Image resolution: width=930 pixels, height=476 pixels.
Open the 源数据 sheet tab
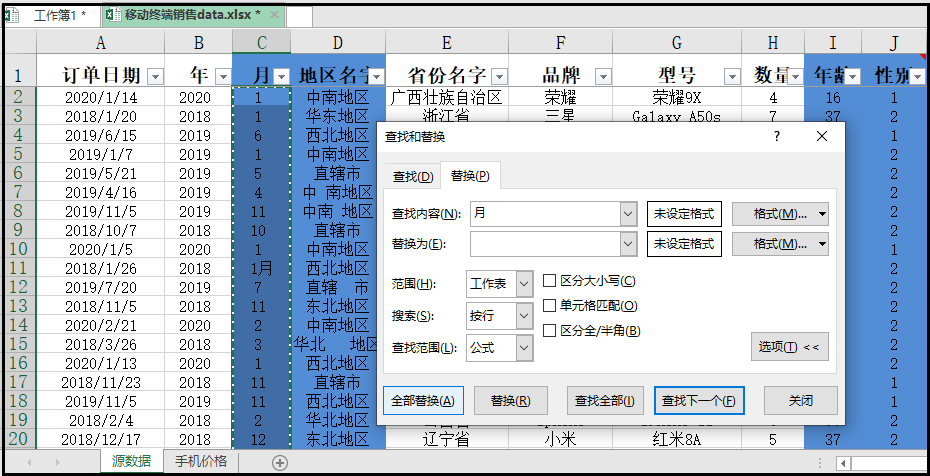click(131, 462)
